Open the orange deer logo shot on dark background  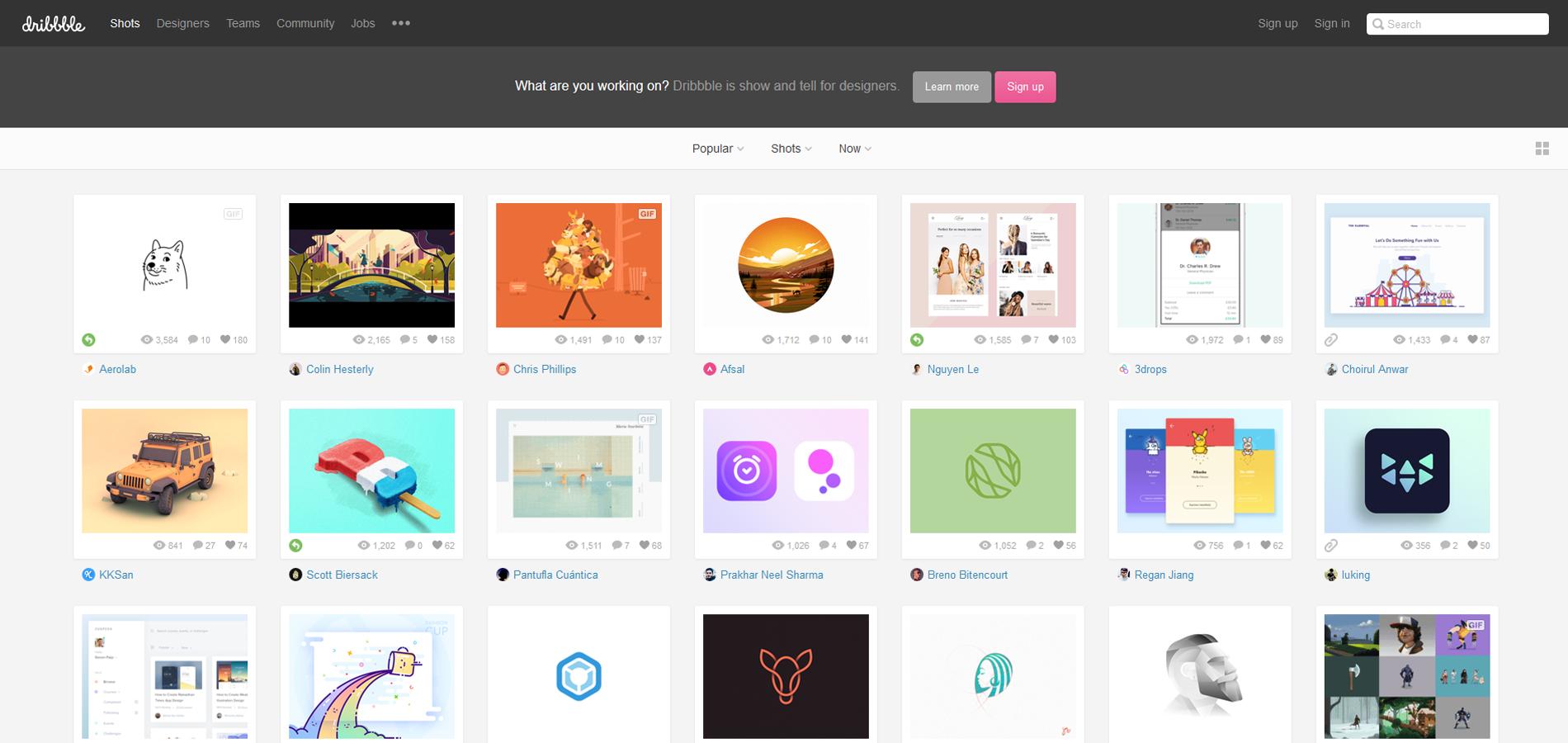[x=786, y=676]
